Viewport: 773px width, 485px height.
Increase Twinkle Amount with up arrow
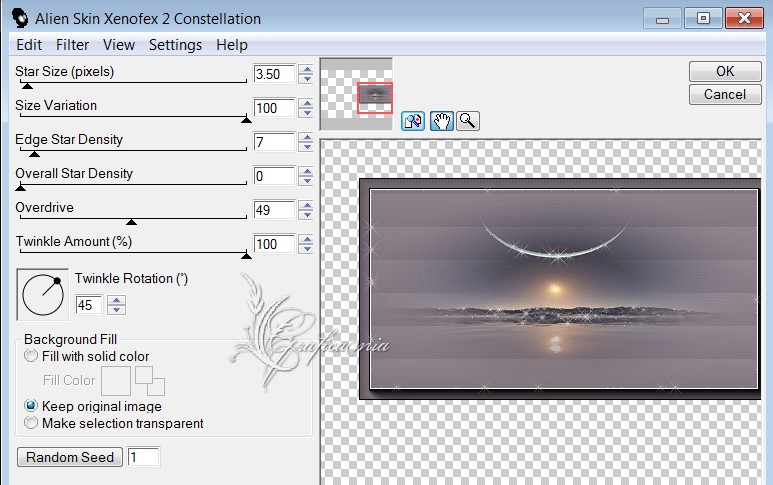click(307, 240)
